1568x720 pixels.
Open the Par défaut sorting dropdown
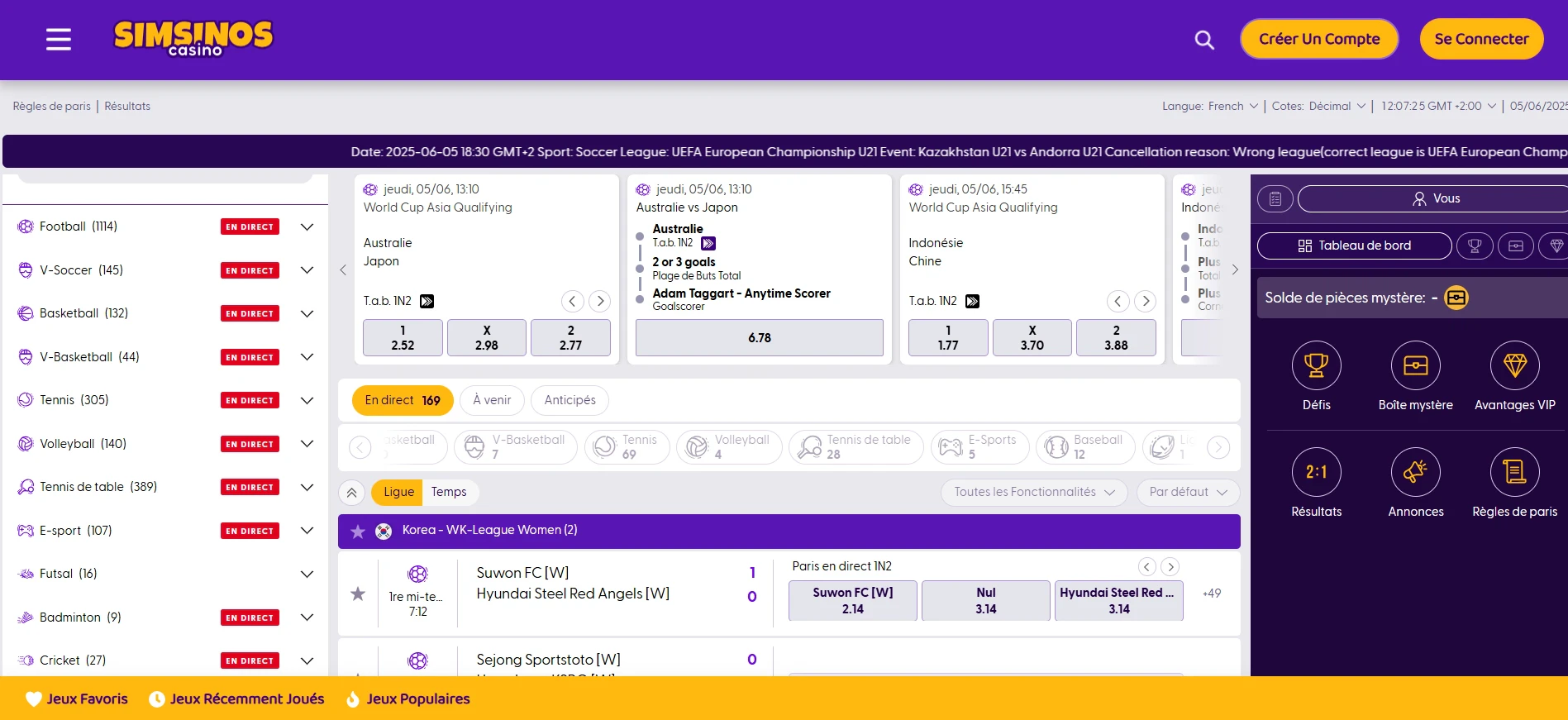[1188, 492]
